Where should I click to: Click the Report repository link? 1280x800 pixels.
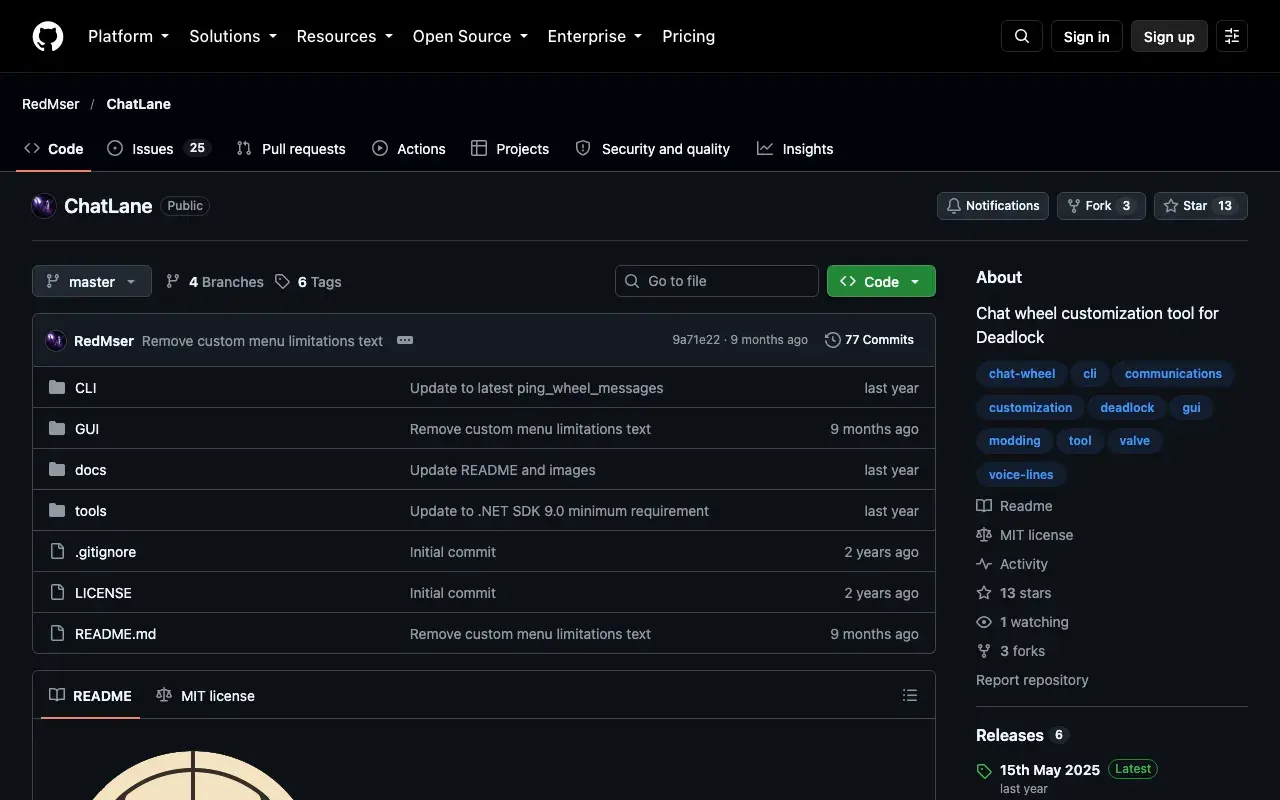pyautogui.click(x=1032, y=680)
